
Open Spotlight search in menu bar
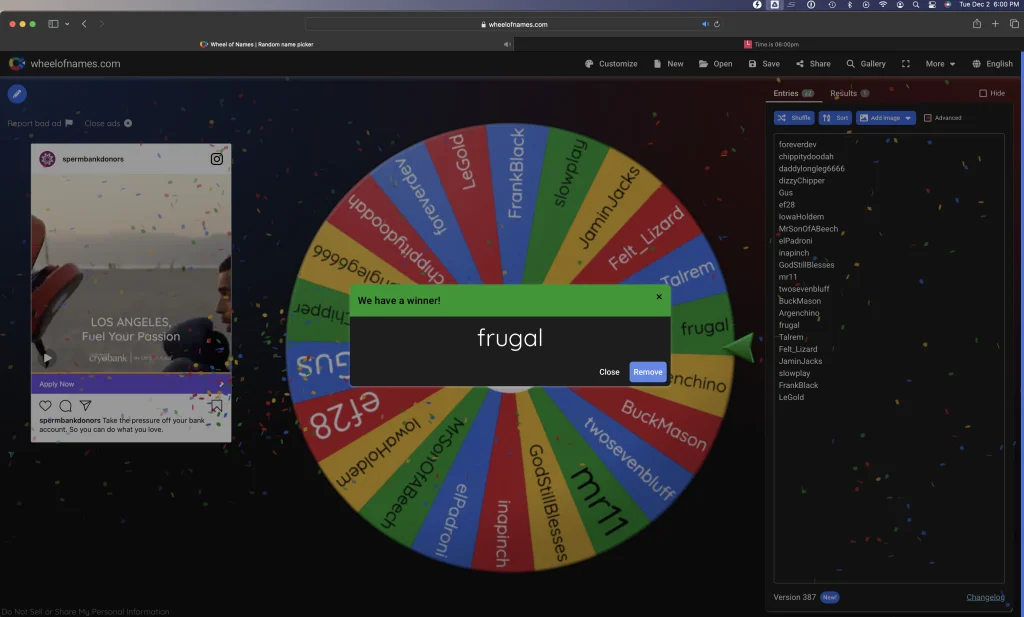click(x=916, y=5)
